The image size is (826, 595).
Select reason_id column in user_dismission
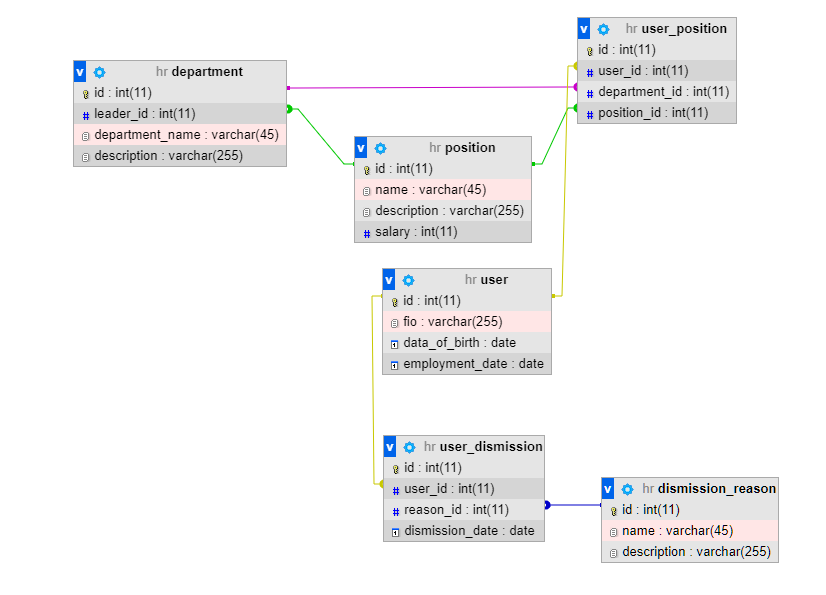click(449, 510)
